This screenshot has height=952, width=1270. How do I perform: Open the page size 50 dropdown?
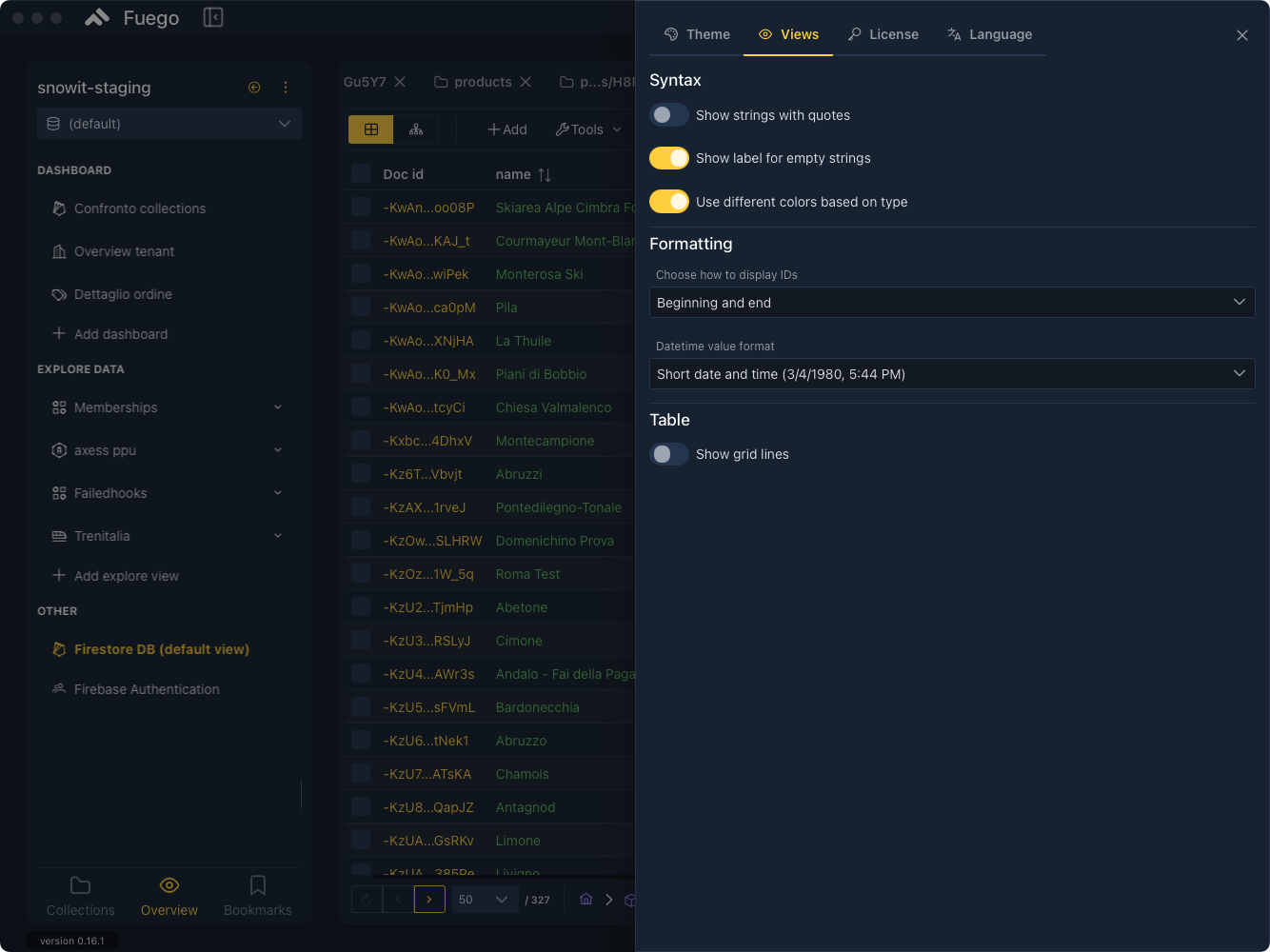point(485,900)
